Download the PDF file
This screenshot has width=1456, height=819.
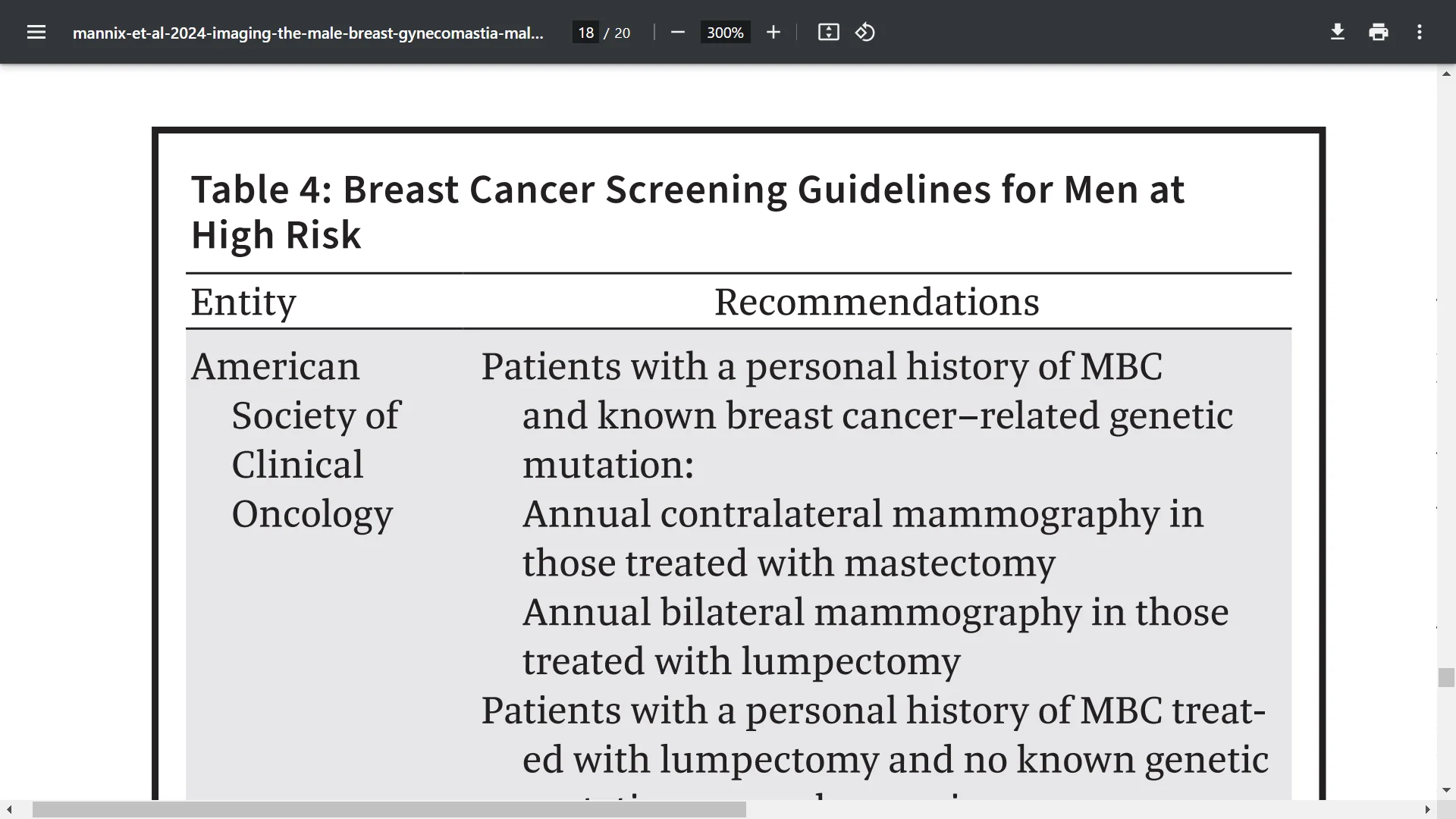(1338, 32)
